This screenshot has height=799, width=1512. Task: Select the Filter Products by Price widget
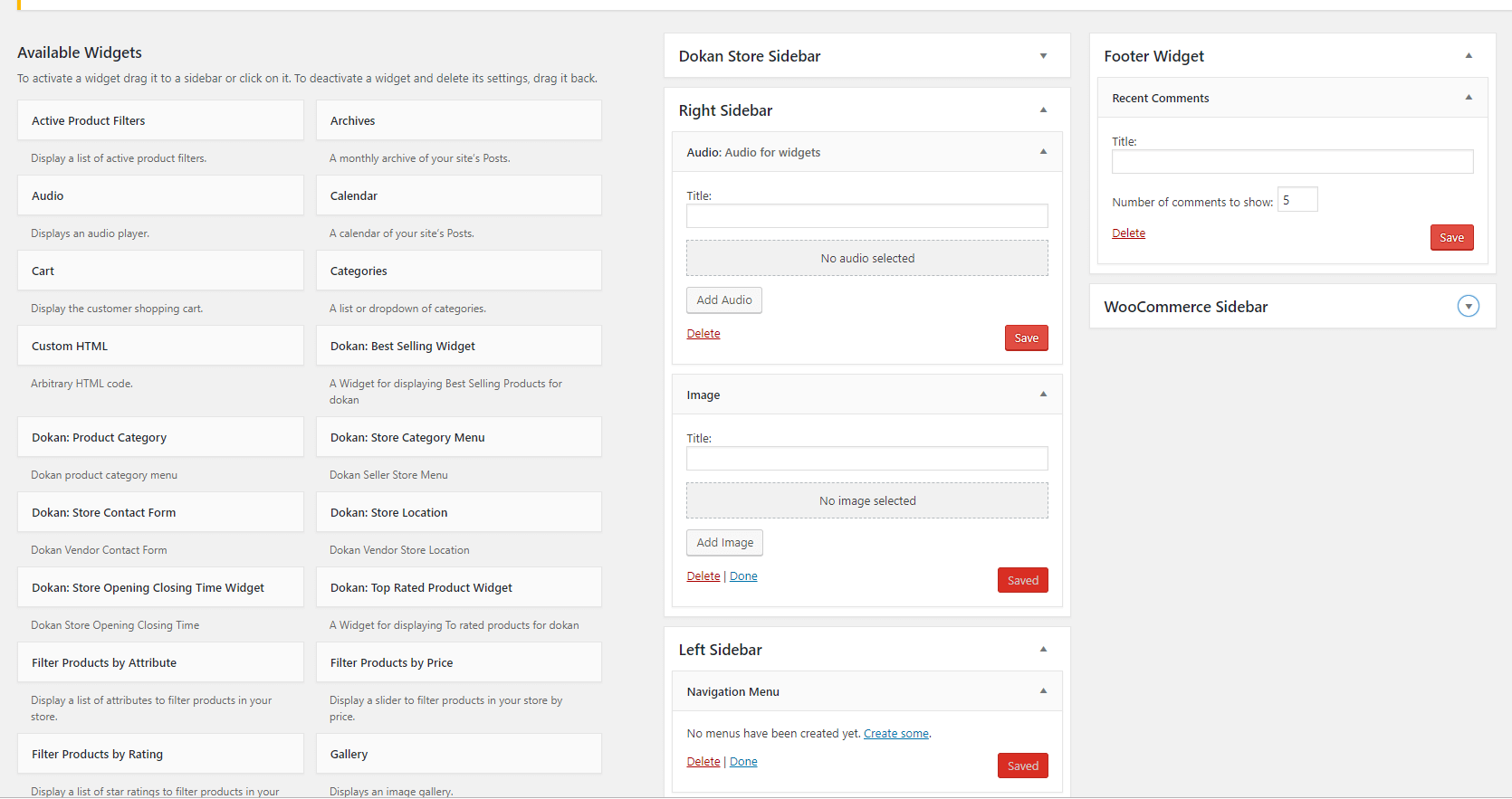[x=459, y=662]
